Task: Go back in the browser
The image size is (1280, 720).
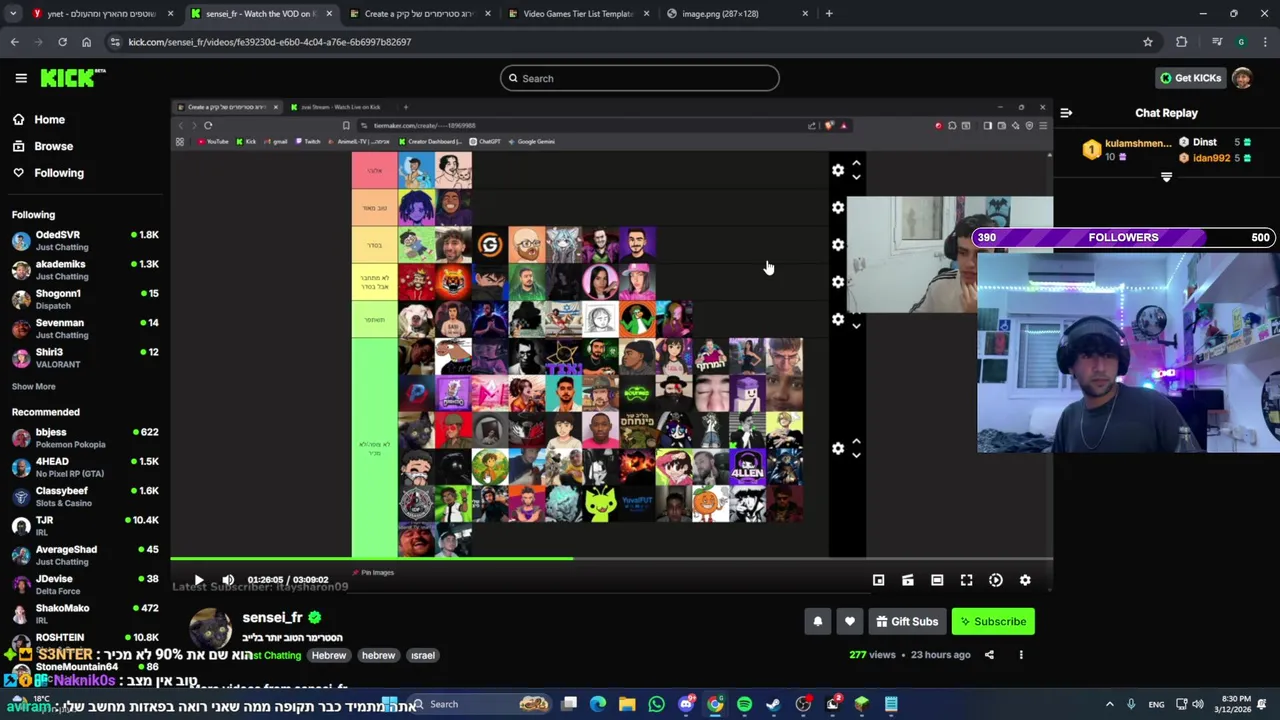Action: pyautogui.click(x=14, y=42)
